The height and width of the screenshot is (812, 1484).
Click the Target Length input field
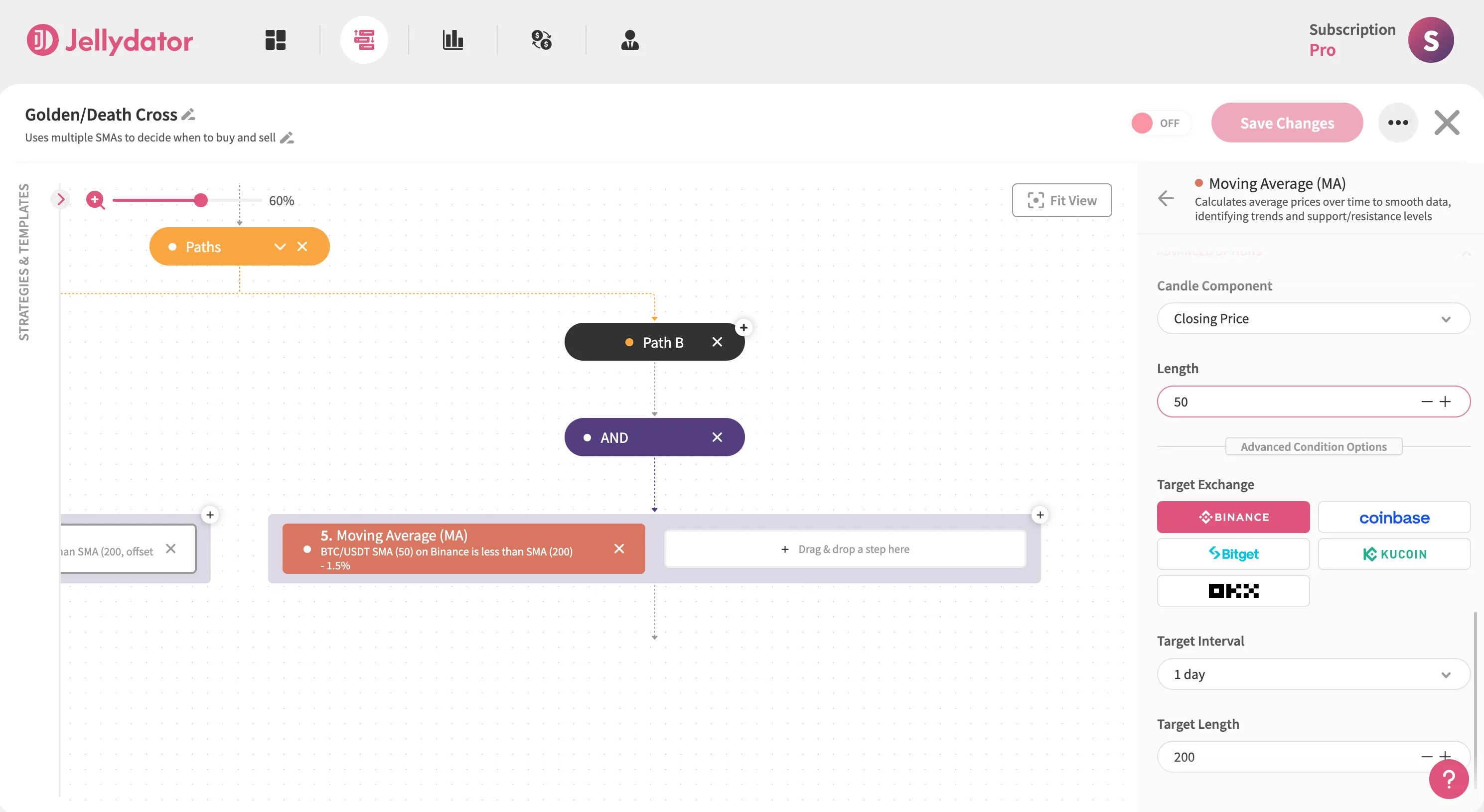[1314, 756]
